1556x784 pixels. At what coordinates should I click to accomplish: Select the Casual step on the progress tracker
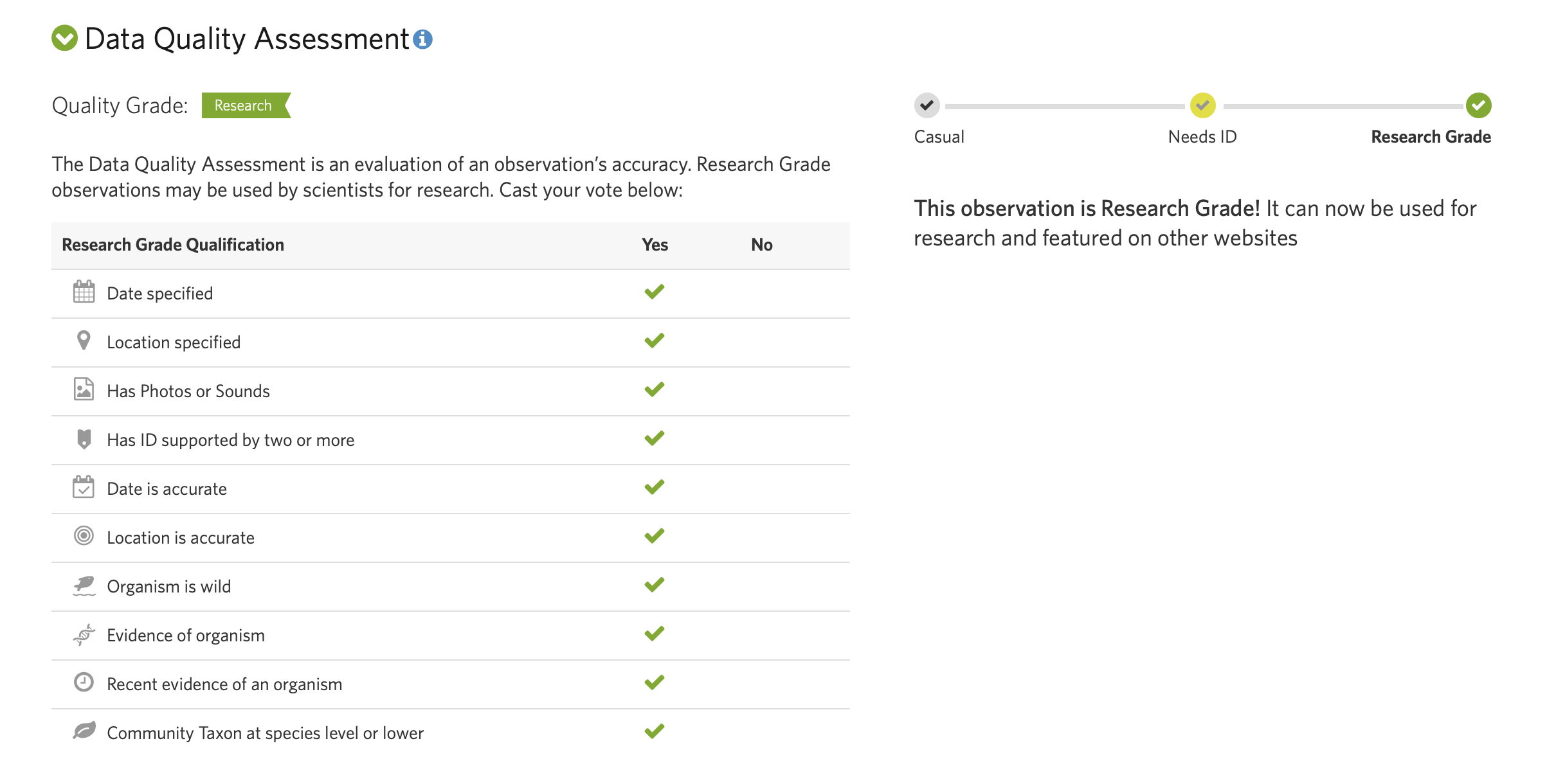(x=927, y=105)
